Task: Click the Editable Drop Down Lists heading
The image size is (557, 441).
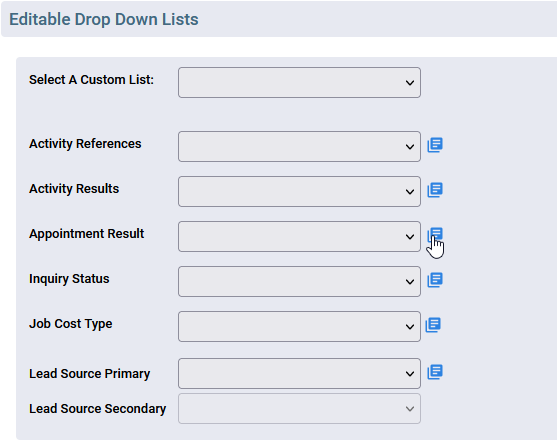Action: pyautogui.click(x=104, y=20)
